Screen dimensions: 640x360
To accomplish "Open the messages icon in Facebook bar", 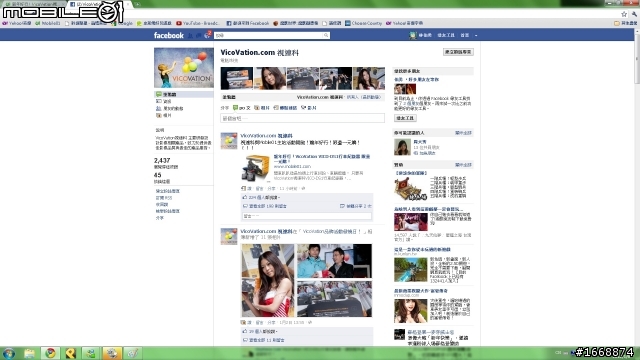I will pyautogui.click(x=198, y=36).
